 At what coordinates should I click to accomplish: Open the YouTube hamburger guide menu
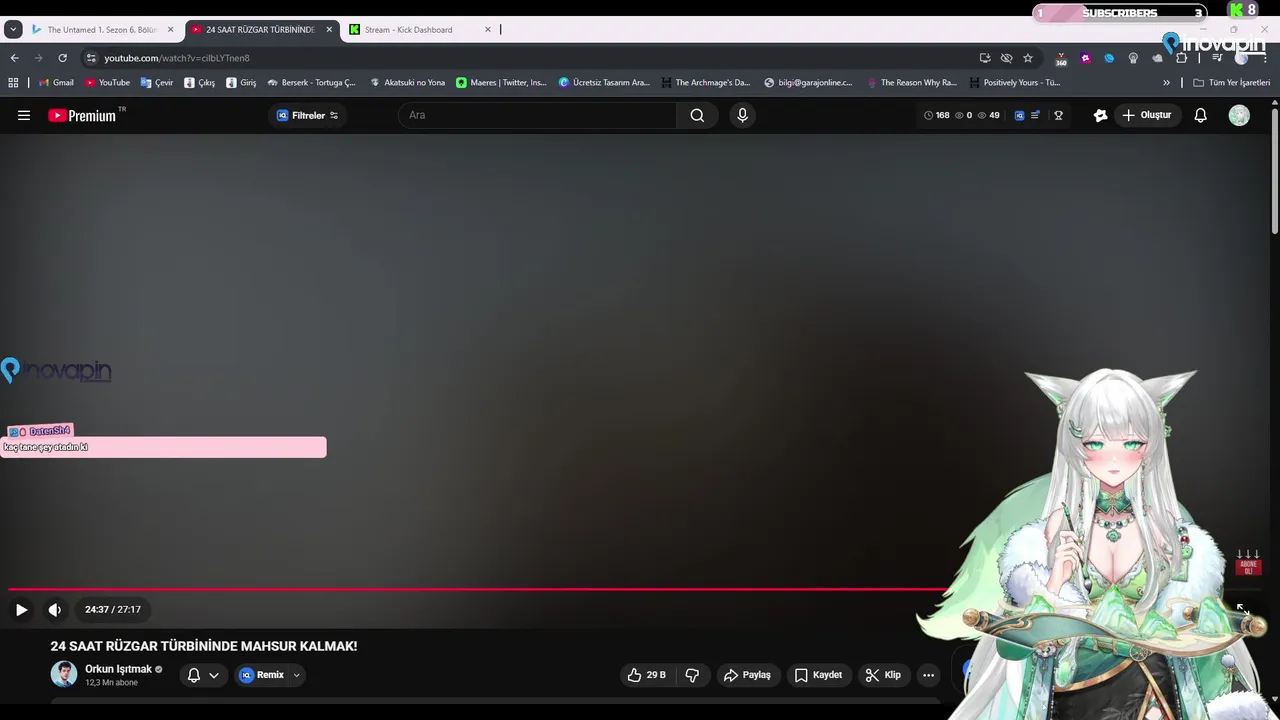[24, 115]
